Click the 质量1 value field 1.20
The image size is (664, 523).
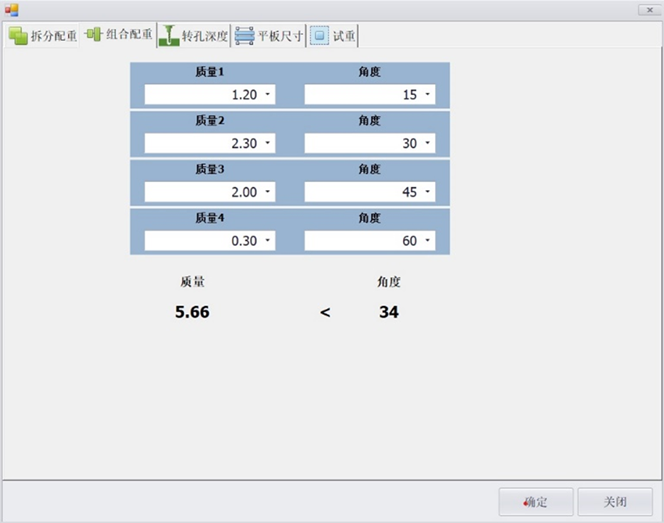click(x=210, y=94)
